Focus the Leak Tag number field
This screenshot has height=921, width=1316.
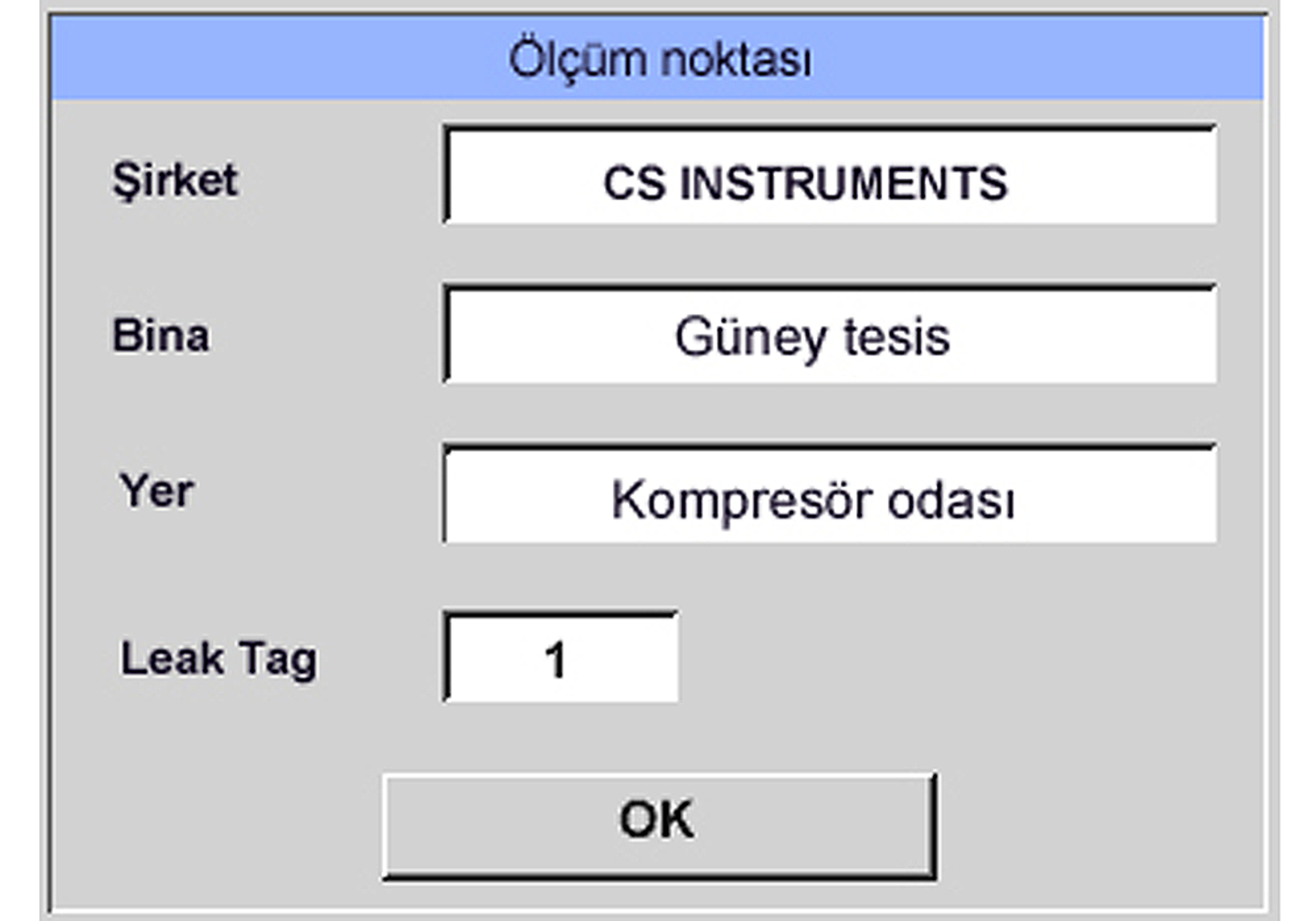tap(561, 657)
